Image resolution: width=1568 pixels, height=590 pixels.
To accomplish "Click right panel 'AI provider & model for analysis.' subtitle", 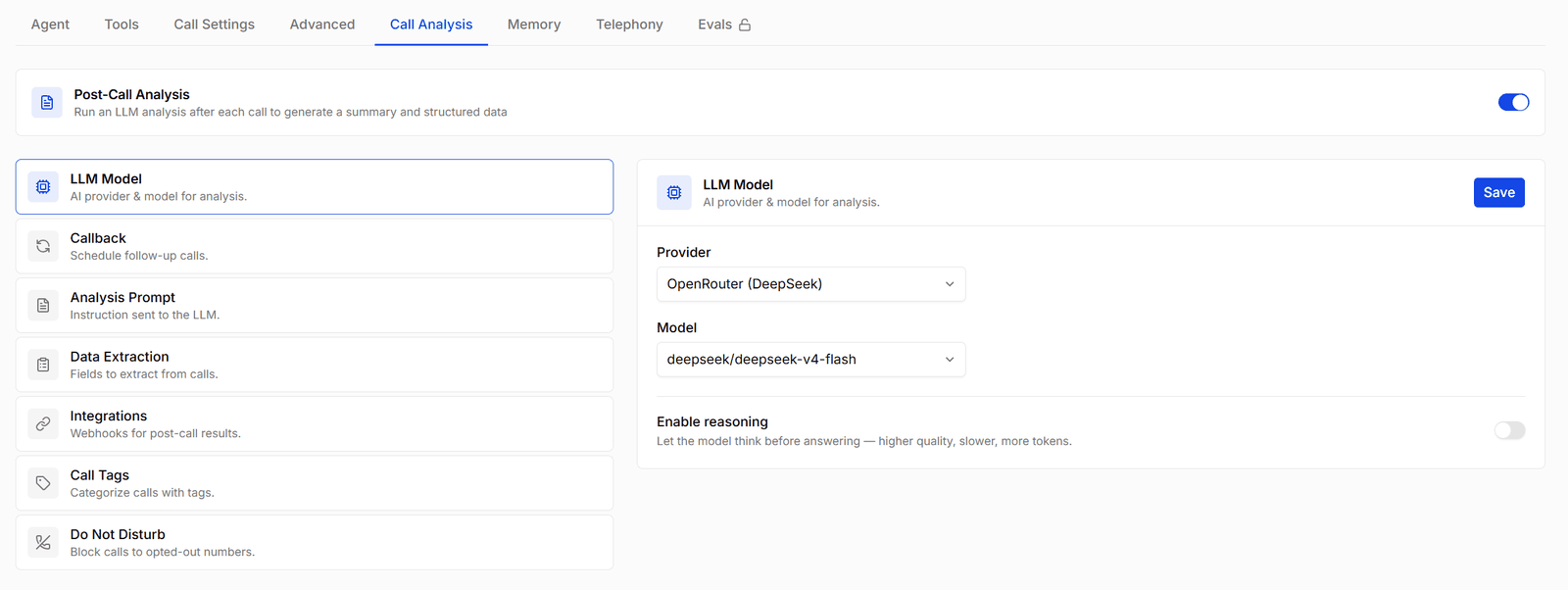I will 792,202.
